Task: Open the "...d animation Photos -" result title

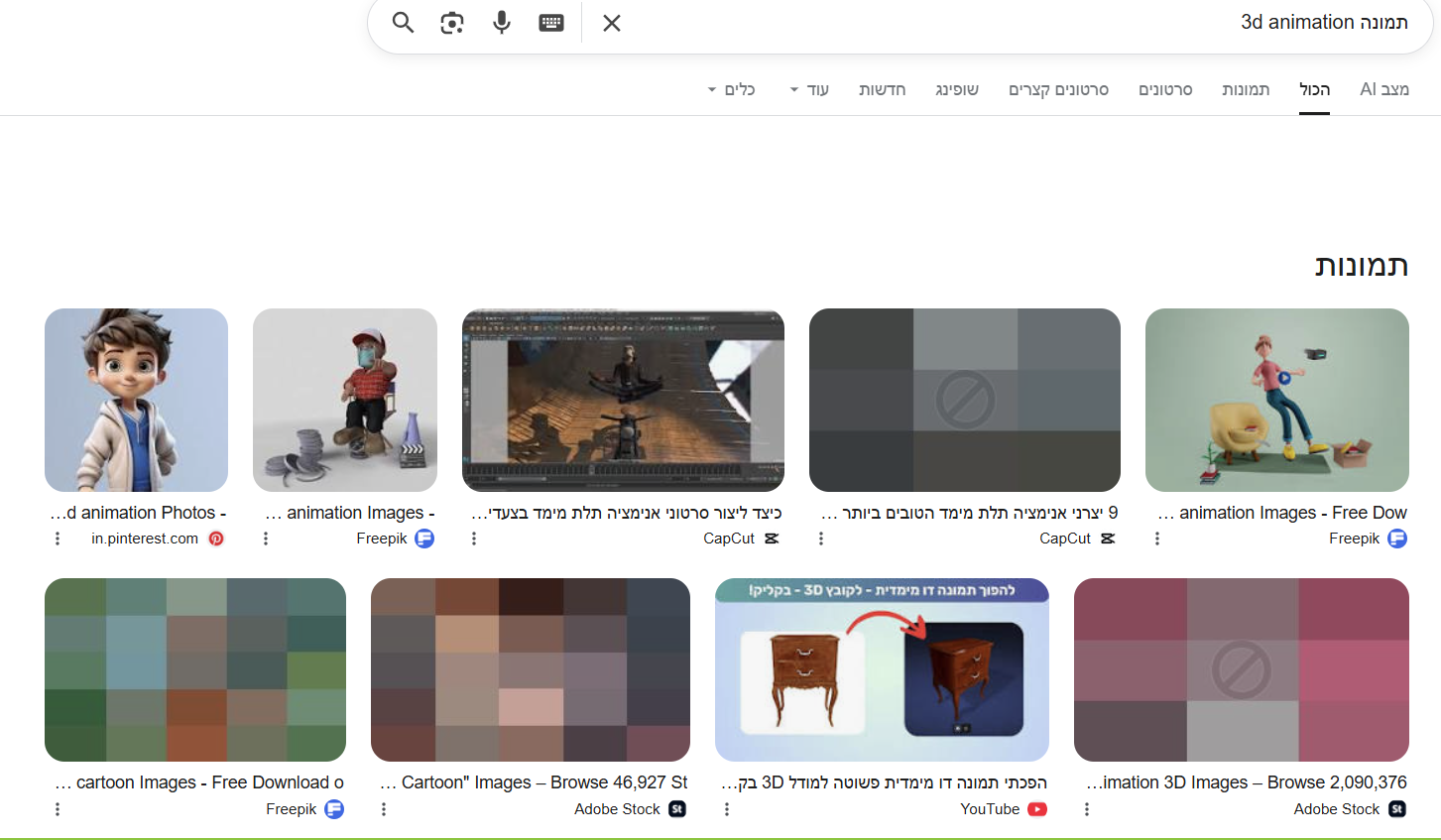Action: pos(138,513)
